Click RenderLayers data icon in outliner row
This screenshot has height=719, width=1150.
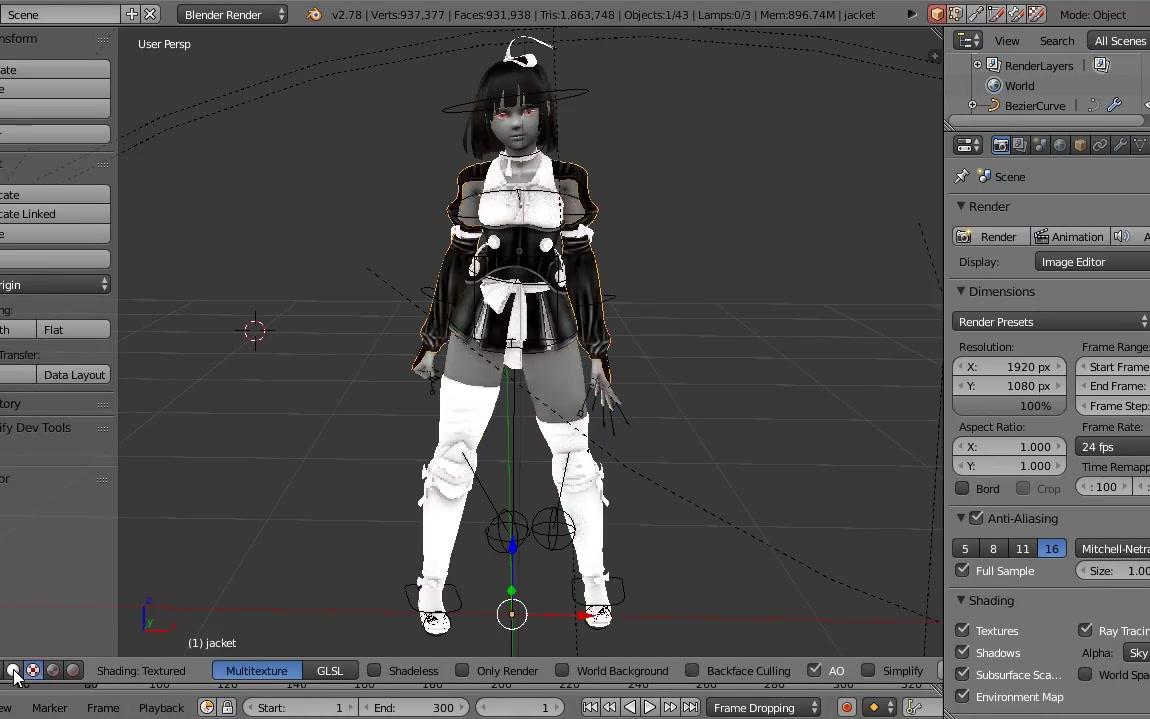[1102, 65]
